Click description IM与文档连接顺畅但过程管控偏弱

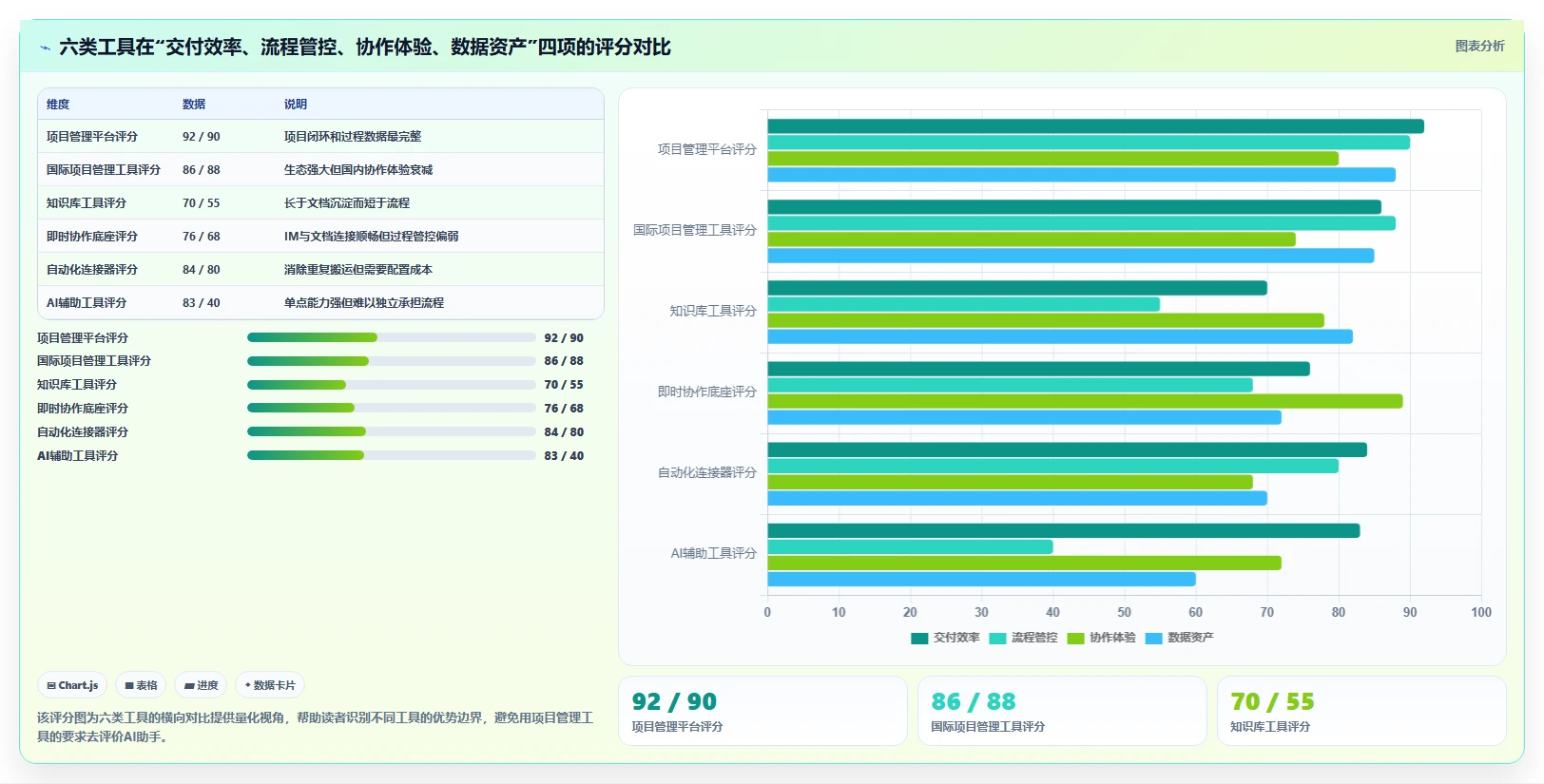[372, 237]
